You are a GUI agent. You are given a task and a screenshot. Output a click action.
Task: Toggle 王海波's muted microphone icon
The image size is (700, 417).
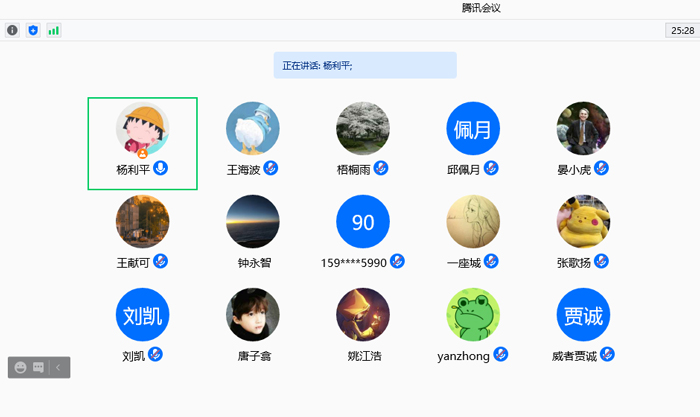(x=270, y=168)
